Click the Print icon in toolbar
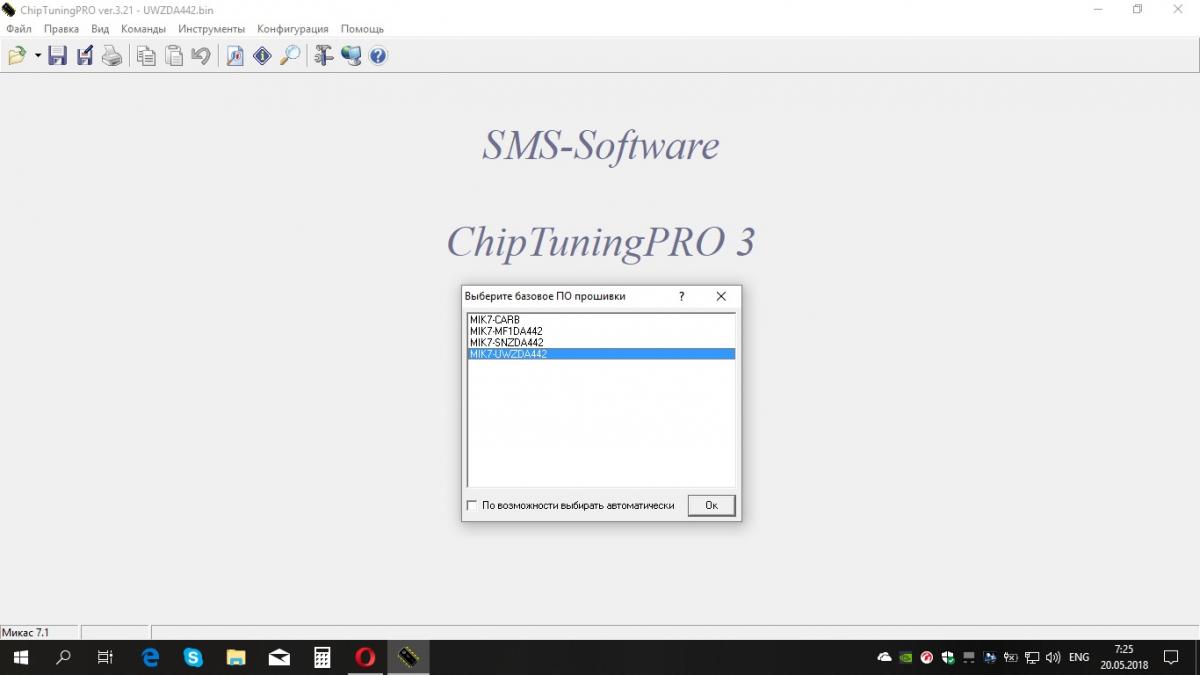The image size is (1200, 675). point(112,56)
